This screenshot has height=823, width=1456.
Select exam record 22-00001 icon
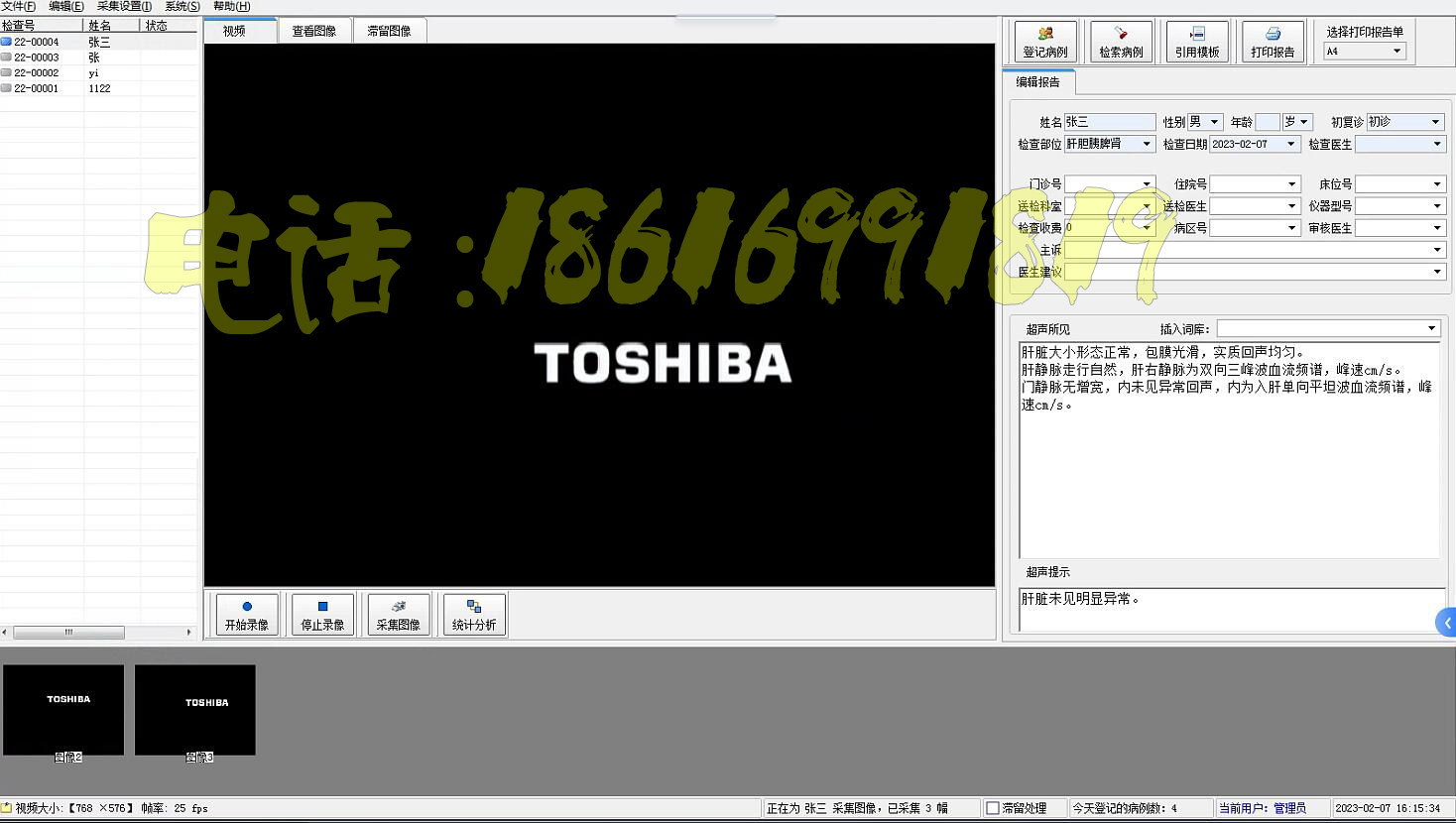[x=6, y=88]
